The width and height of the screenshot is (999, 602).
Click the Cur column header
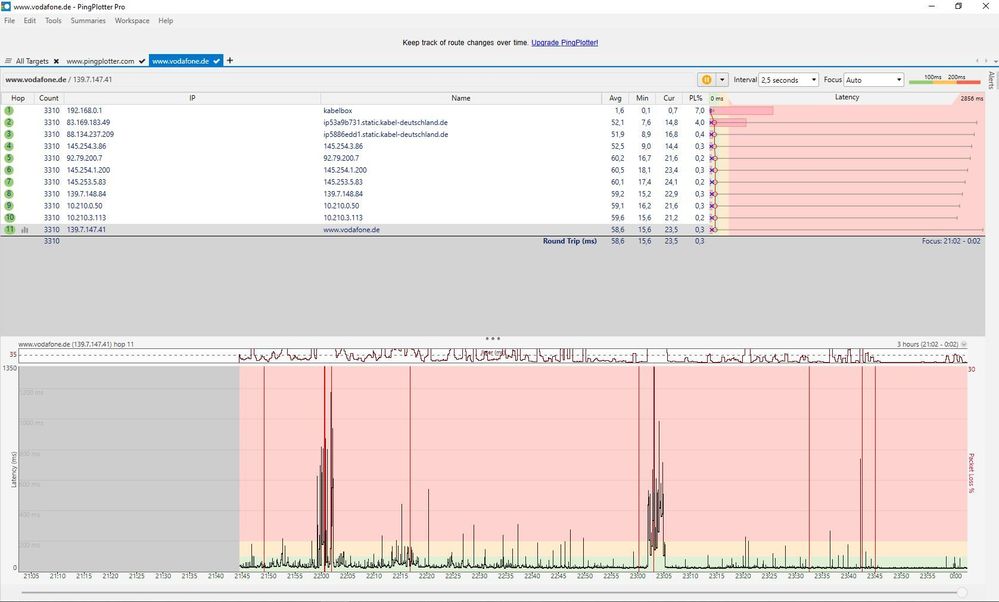click(669, 98)
